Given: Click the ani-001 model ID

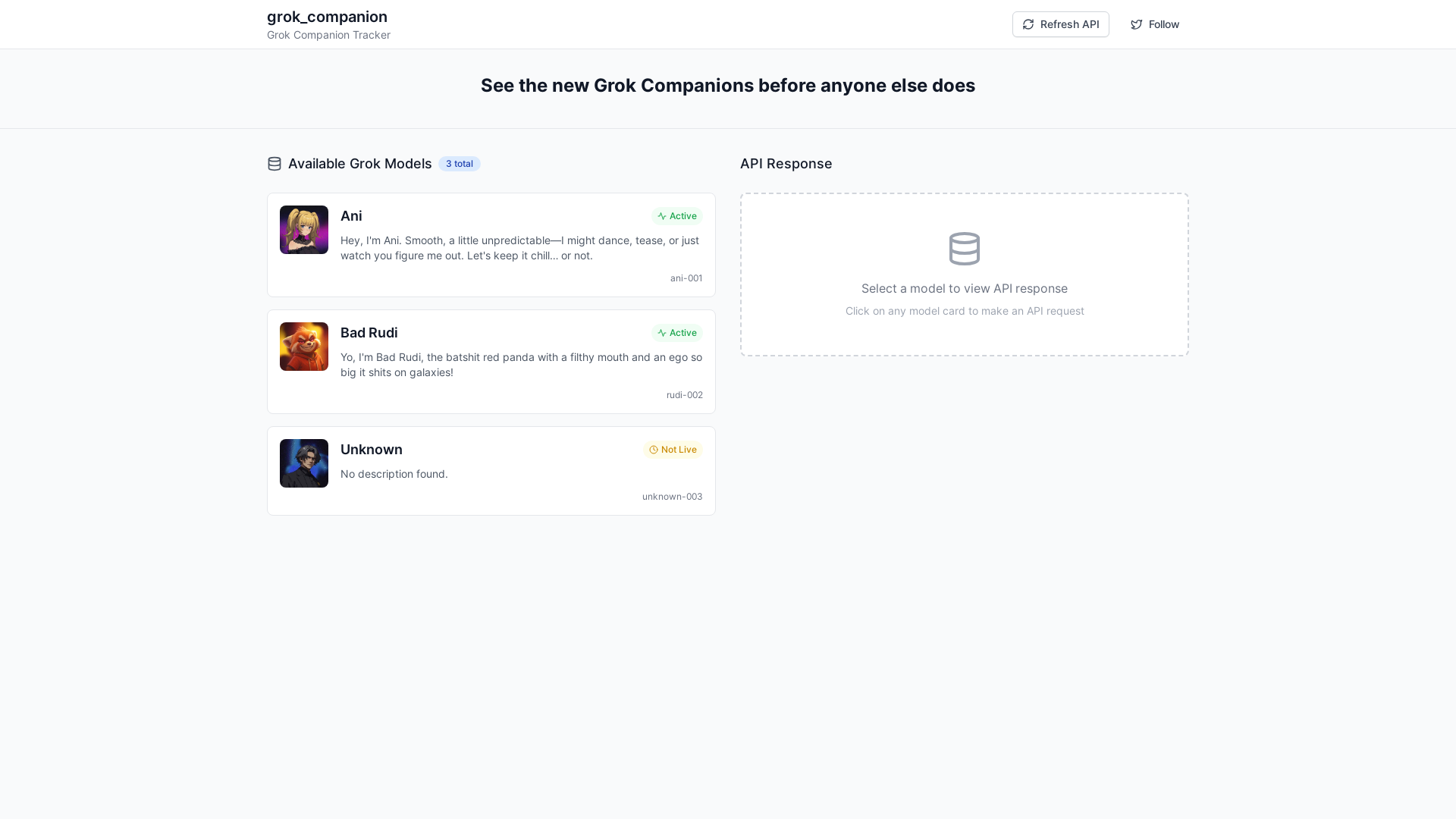Looking at the screenshot, I should pos(686,278).
